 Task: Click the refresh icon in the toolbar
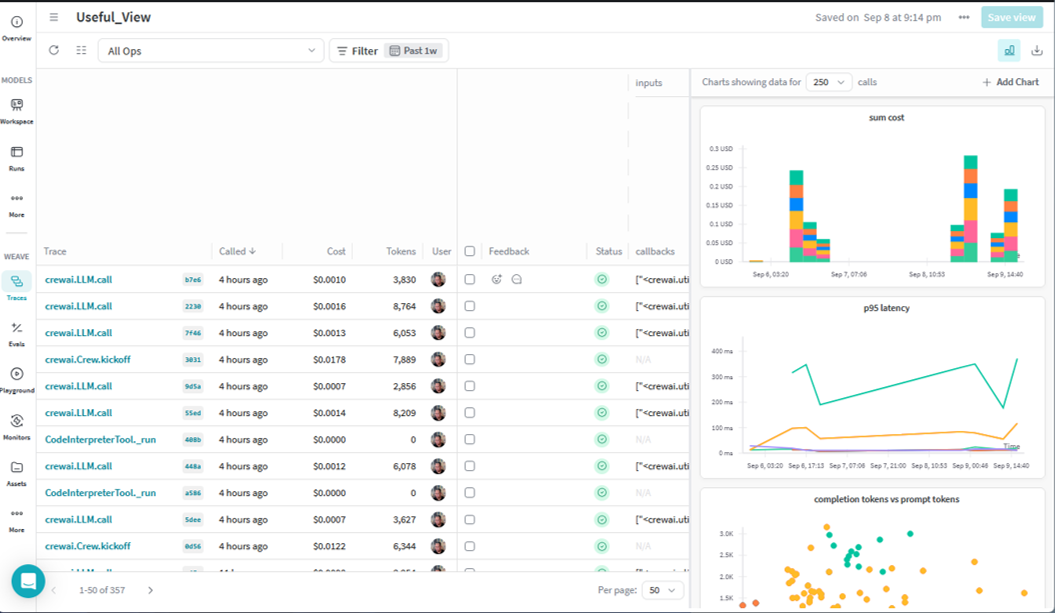click(54, 50)
